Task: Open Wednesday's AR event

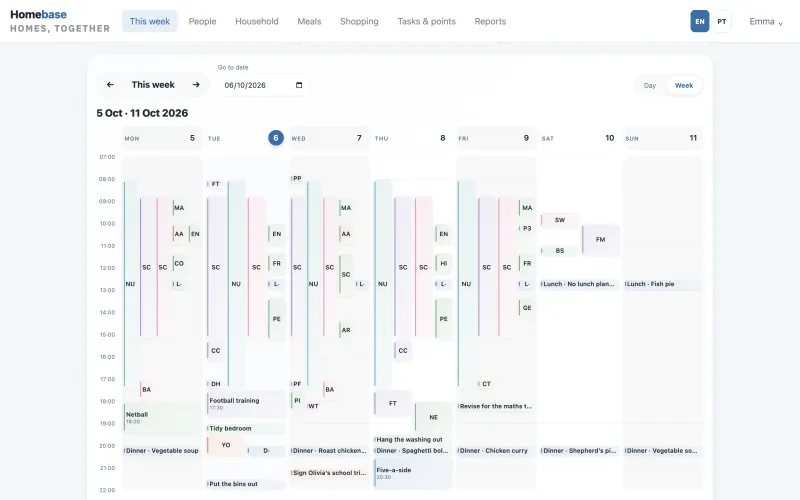Action: tap(346, 330)
